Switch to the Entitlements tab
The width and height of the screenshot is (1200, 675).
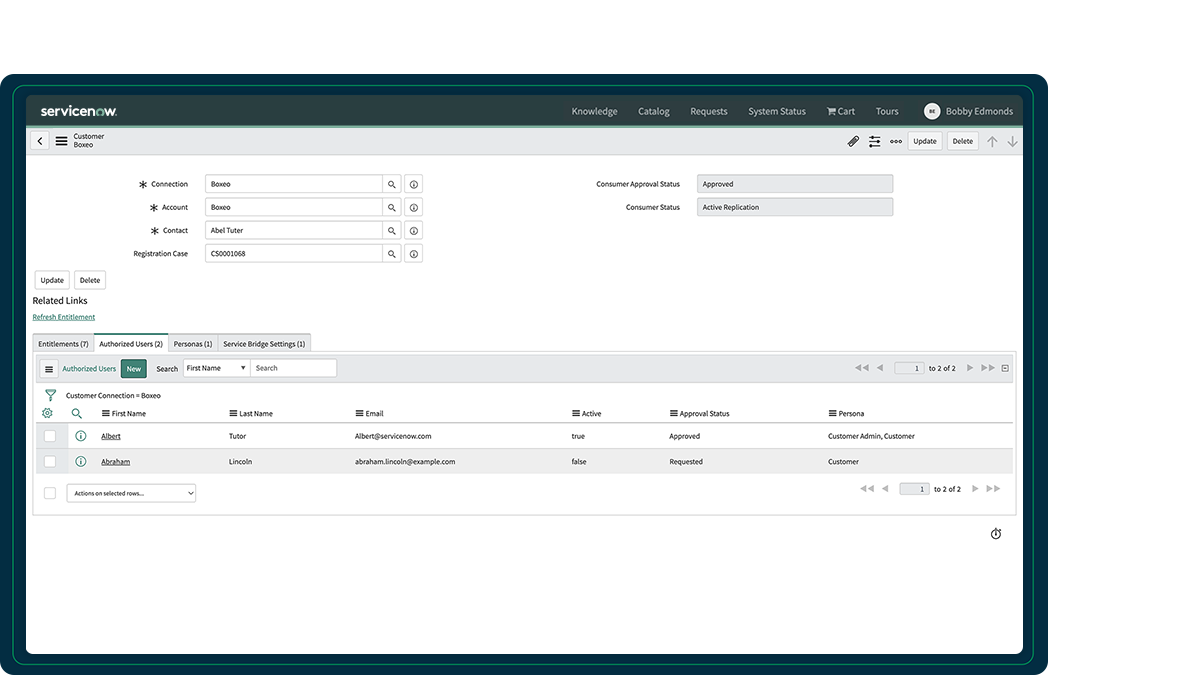point(62,342)
